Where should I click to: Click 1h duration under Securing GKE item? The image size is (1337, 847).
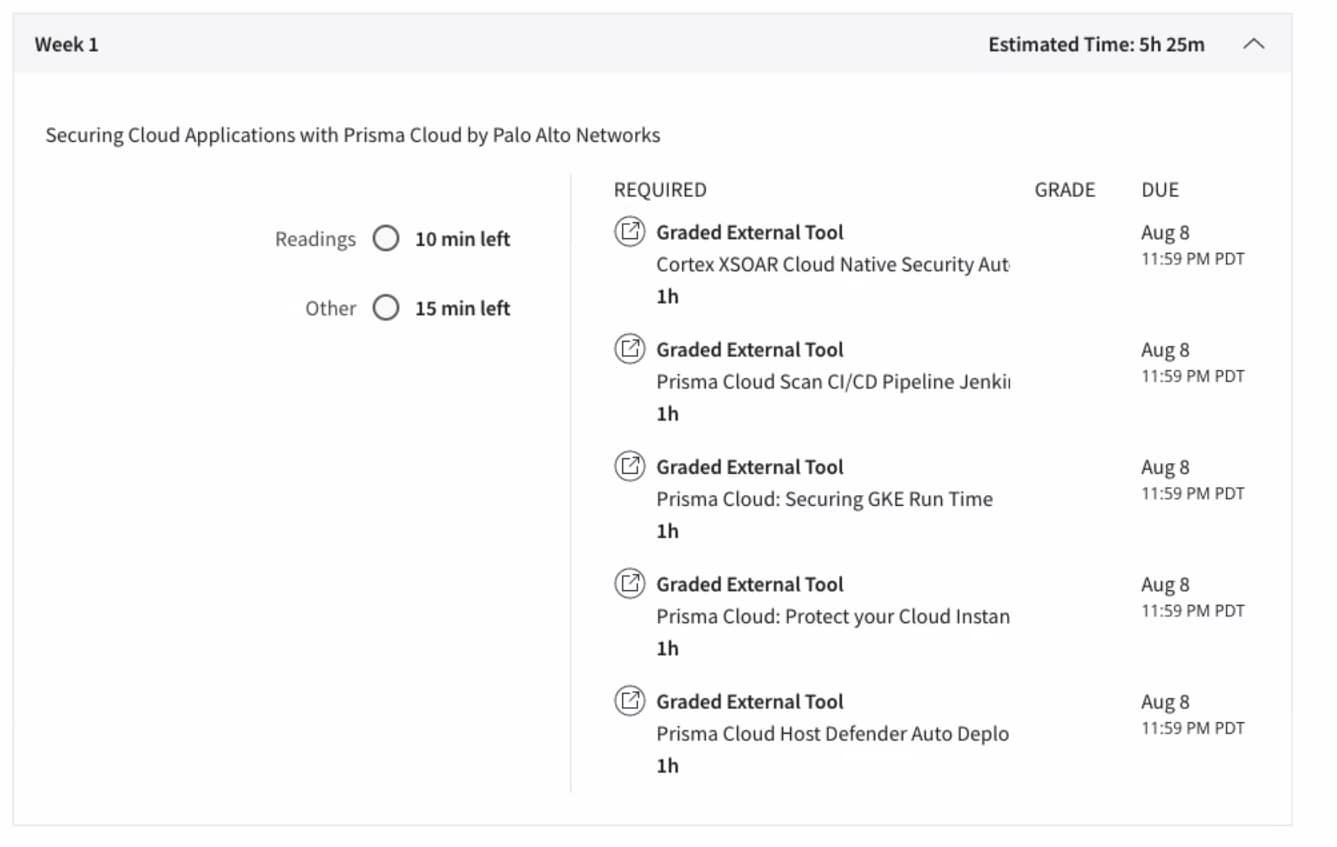(x=667, y=531)
